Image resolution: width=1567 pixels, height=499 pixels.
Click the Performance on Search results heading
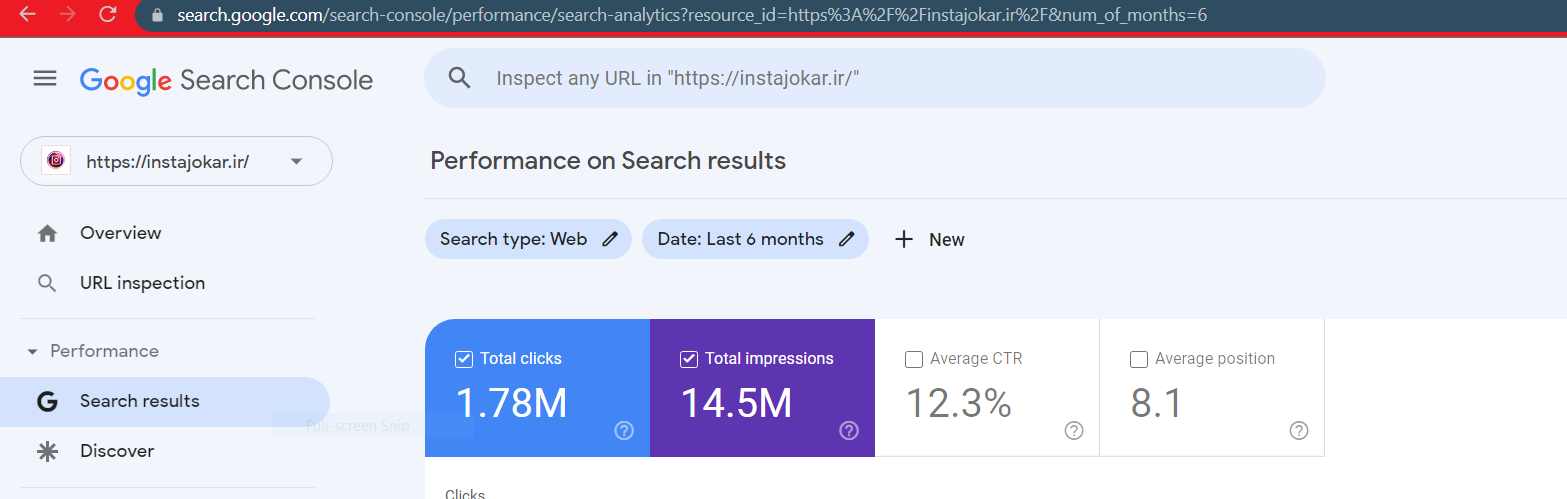608,161
